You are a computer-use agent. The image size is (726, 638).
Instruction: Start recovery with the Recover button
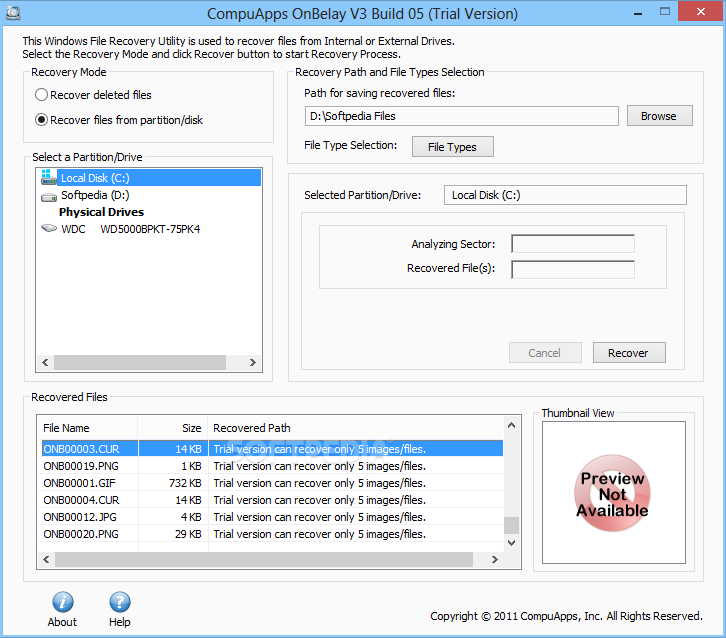click(629, 353)
